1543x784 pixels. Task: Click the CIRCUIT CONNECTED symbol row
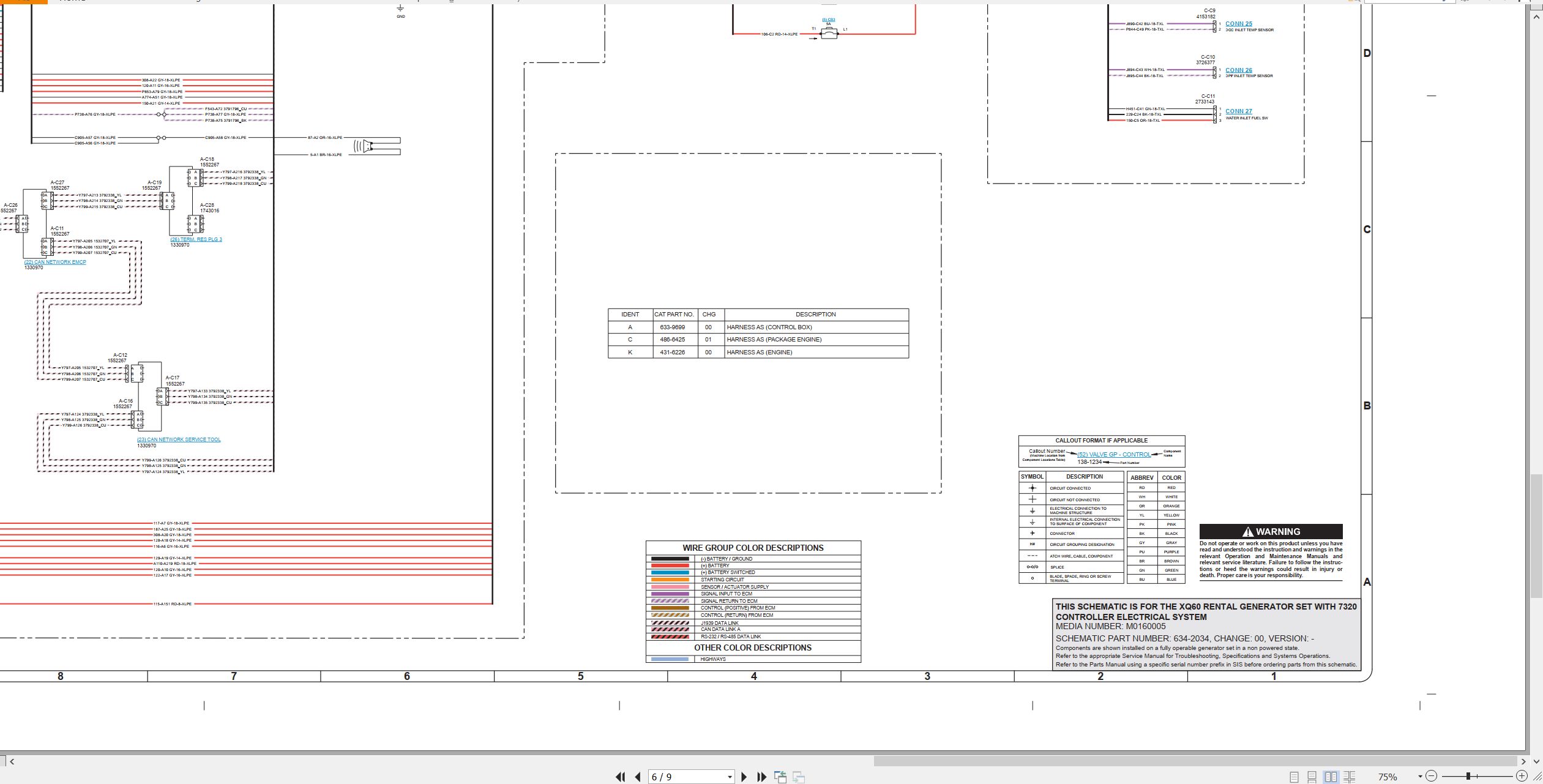(1071, 488)
